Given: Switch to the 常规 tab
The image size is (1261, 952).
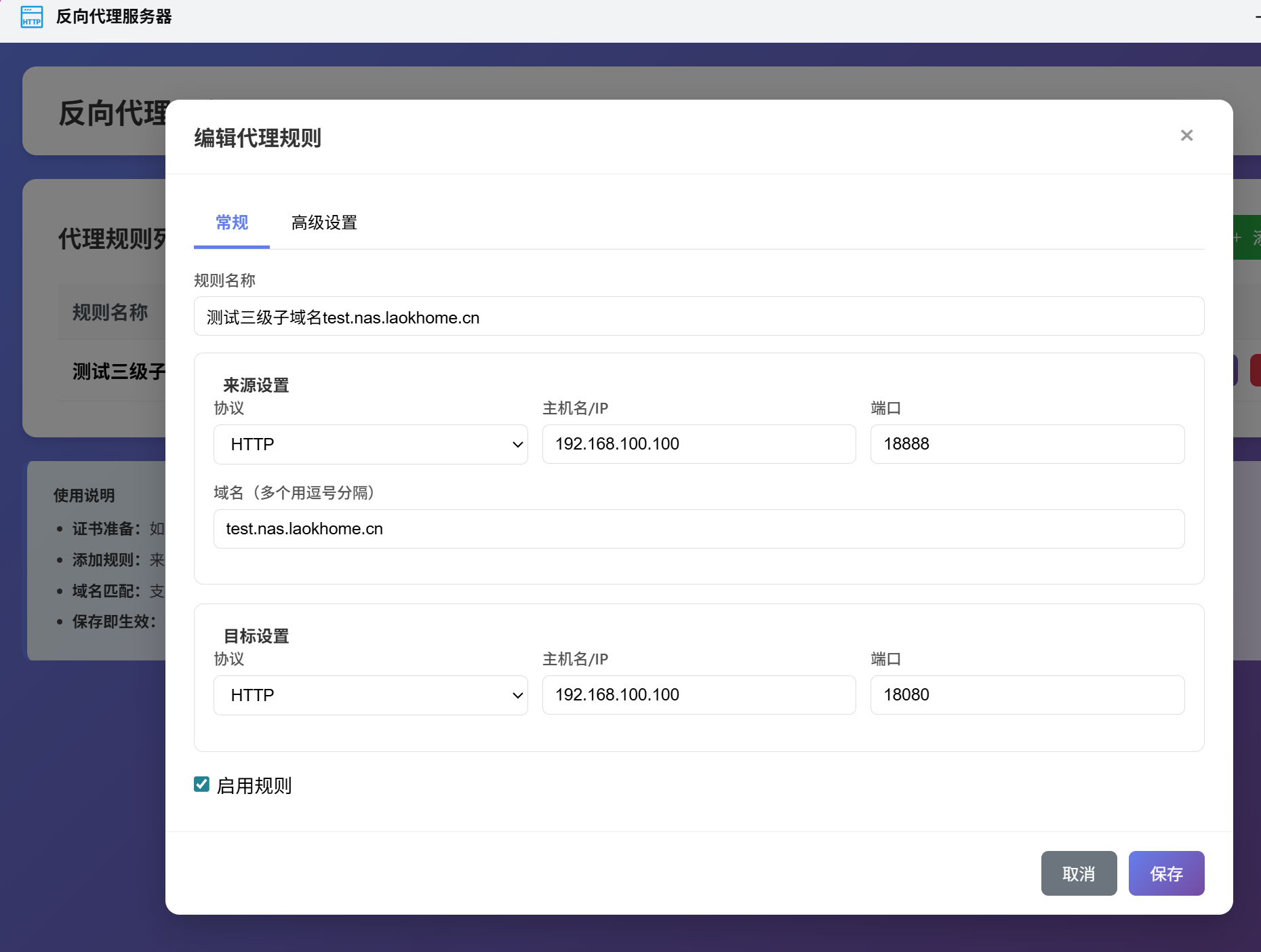Looking at the screenshot, I should 232,222.
